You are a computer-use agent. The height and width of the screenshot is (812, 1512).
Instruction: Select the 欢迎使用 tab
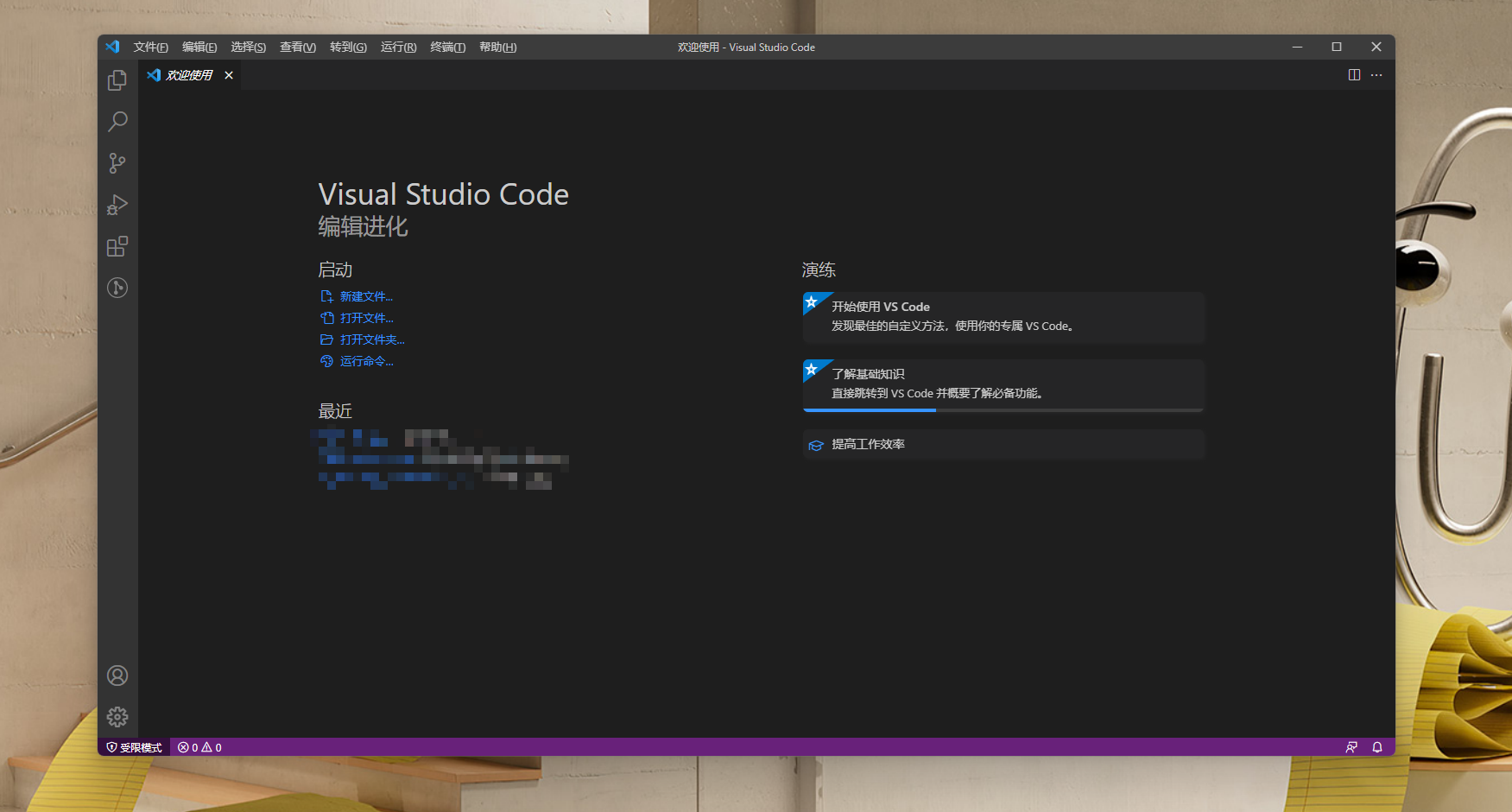pyautogui.click(x=189, y=75)
